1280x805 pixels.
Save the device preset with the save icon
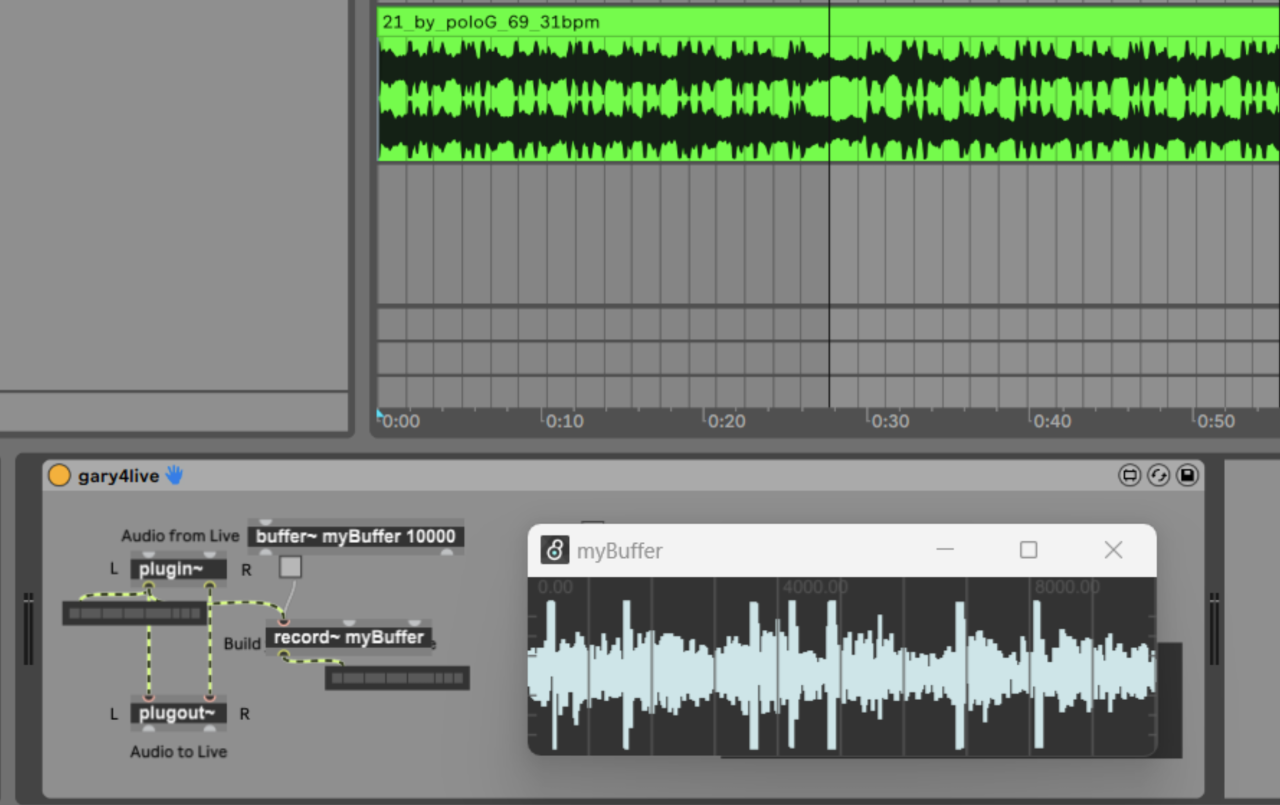tap(1188, 475)
